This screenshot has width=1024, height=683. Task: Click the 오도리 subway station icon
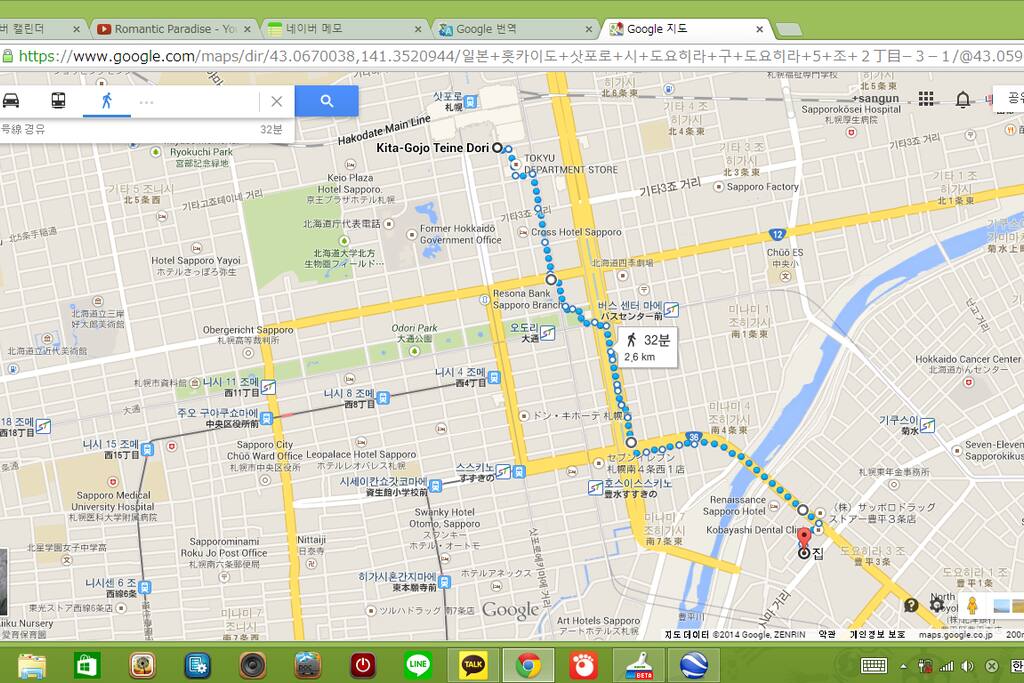[x=547, y=334]
